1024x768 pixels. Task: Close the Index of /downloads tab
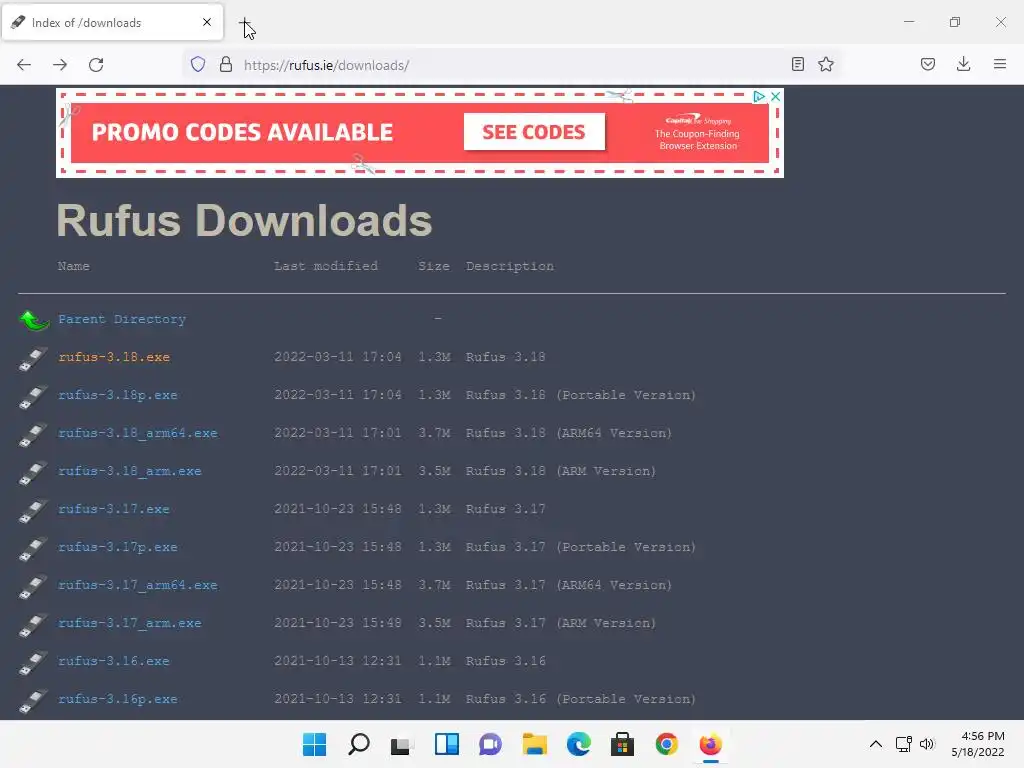207,22
